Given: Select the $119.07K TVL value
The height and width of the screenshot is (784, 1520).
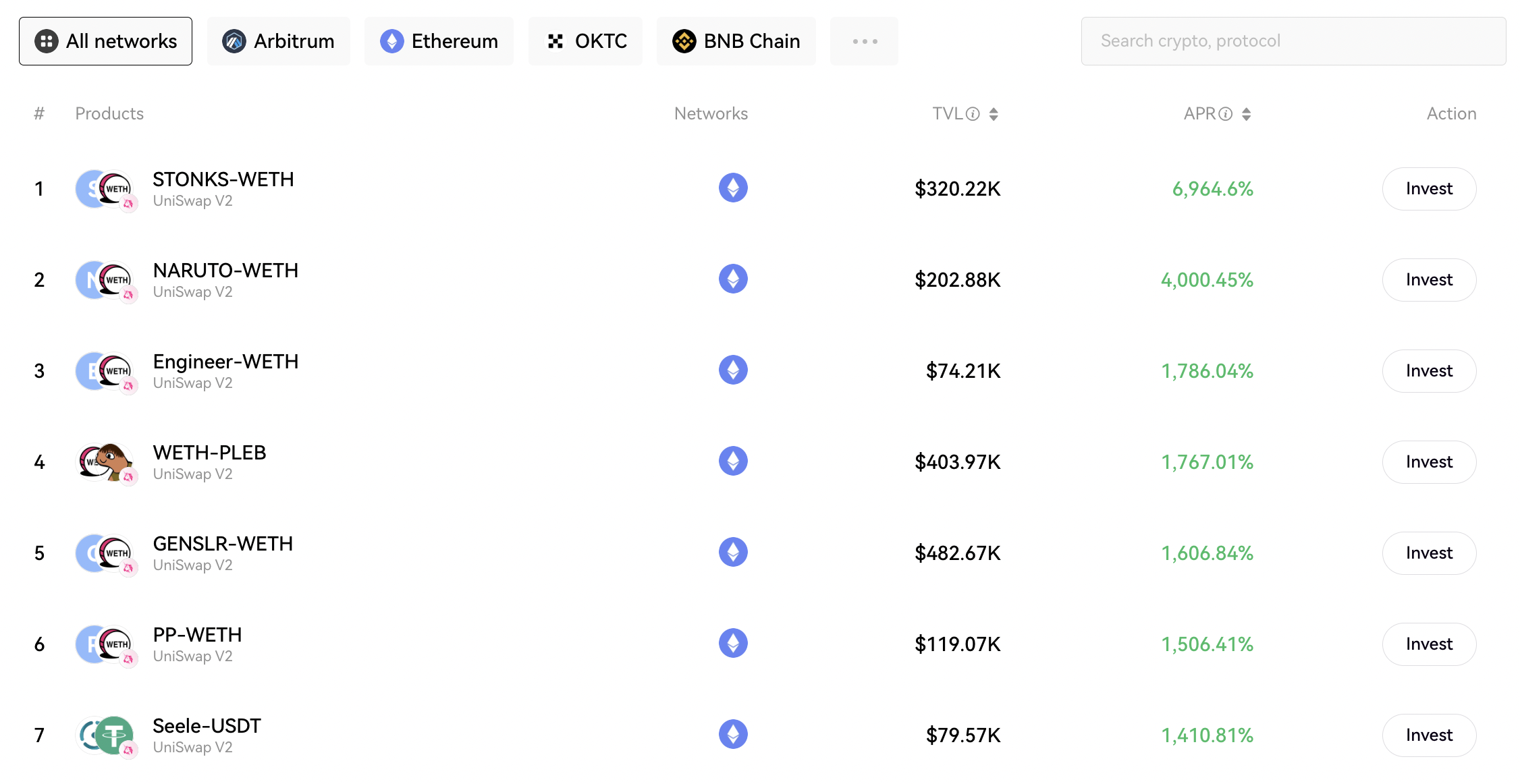Looking at the screenshot, I should (957, 644).
